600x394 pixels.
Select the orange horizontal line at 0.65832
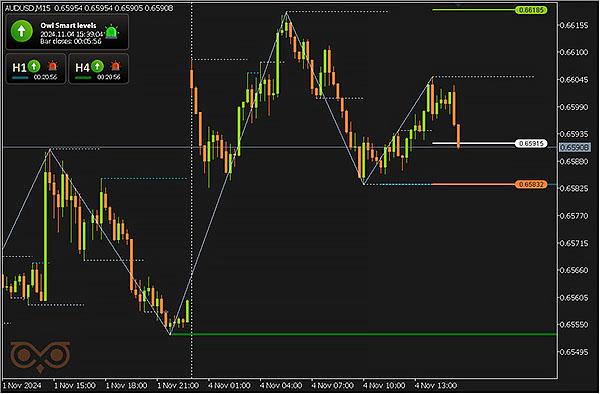[474, 184]
